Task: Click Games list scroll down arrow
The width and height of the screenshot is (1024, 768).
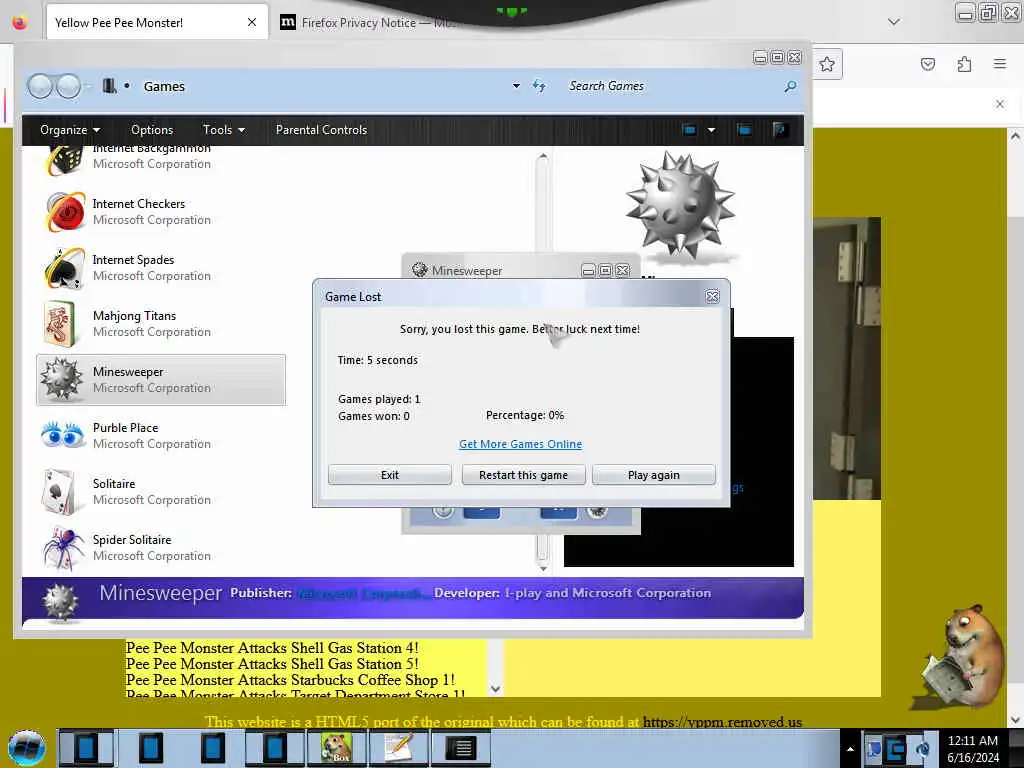Action: [x=543, y=568]
